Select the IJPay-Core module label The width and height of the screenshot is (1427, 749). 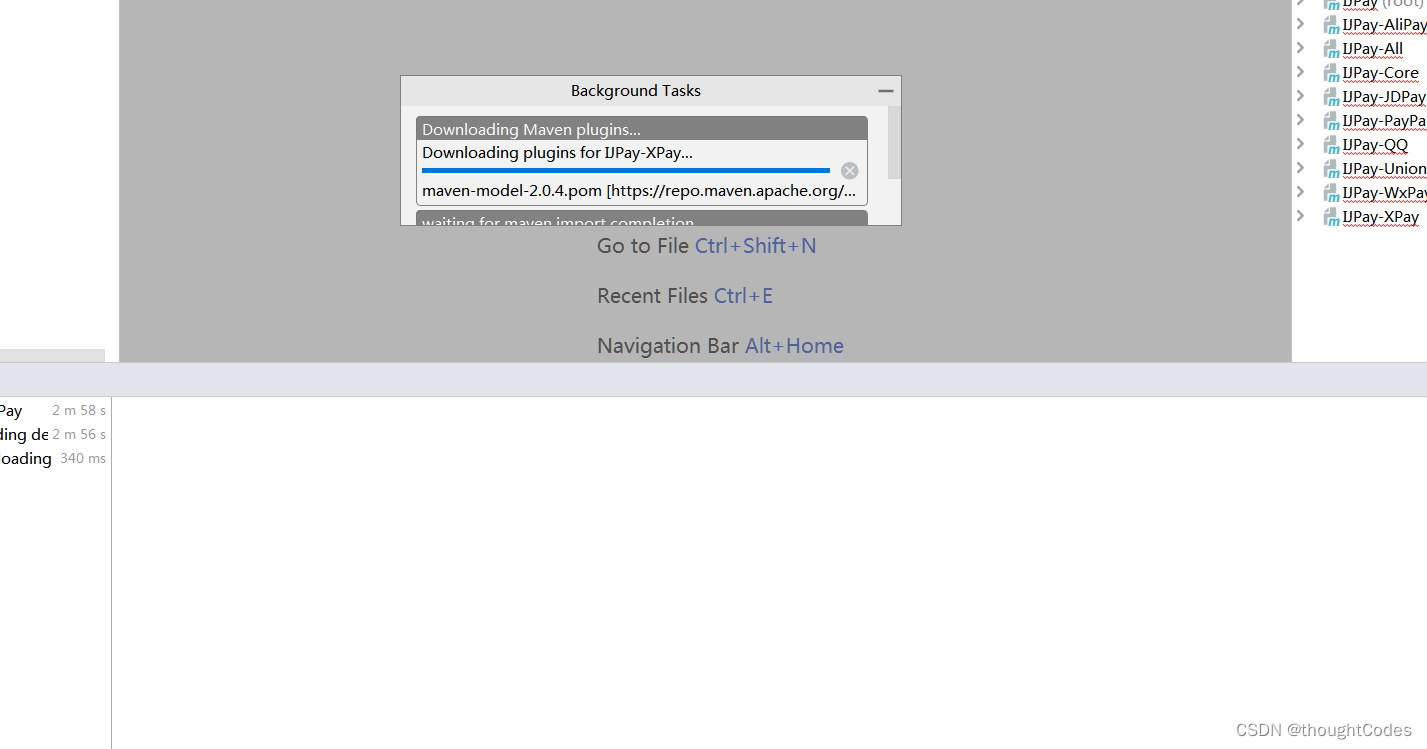click(x=1380, y=73)
